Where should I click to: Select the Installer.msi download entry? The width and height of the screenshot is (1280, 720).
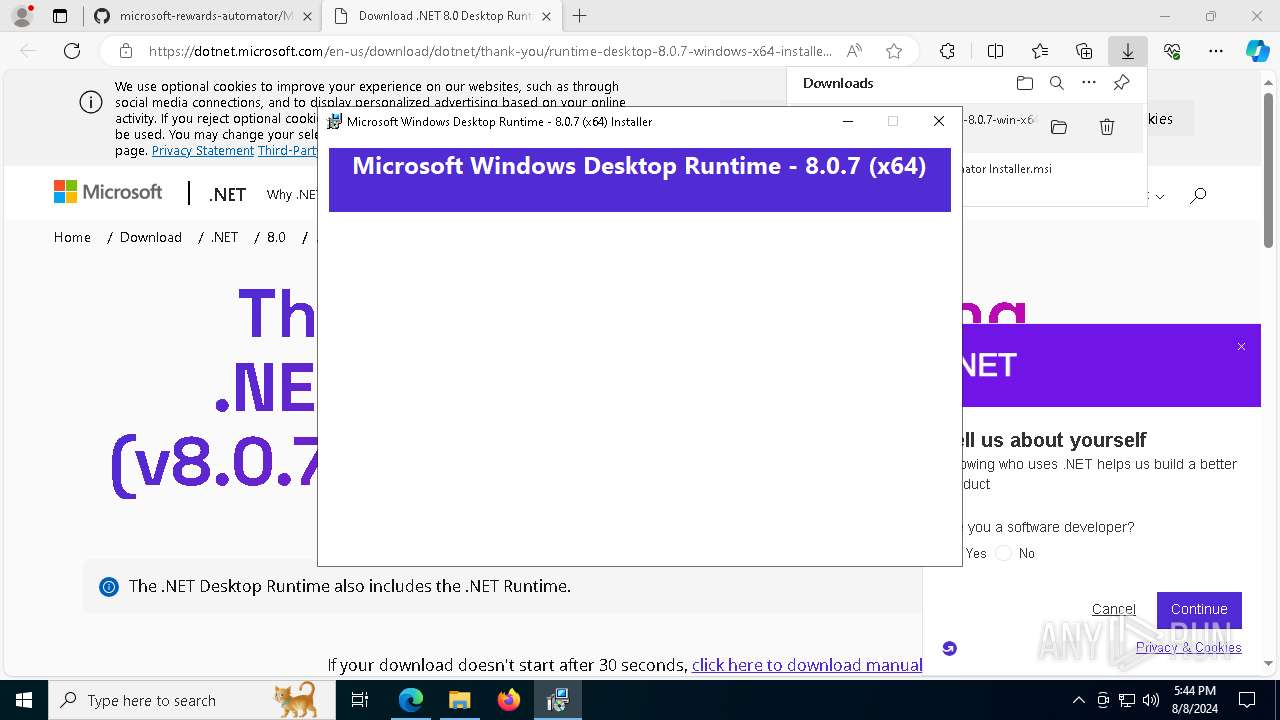(1053, 169)
